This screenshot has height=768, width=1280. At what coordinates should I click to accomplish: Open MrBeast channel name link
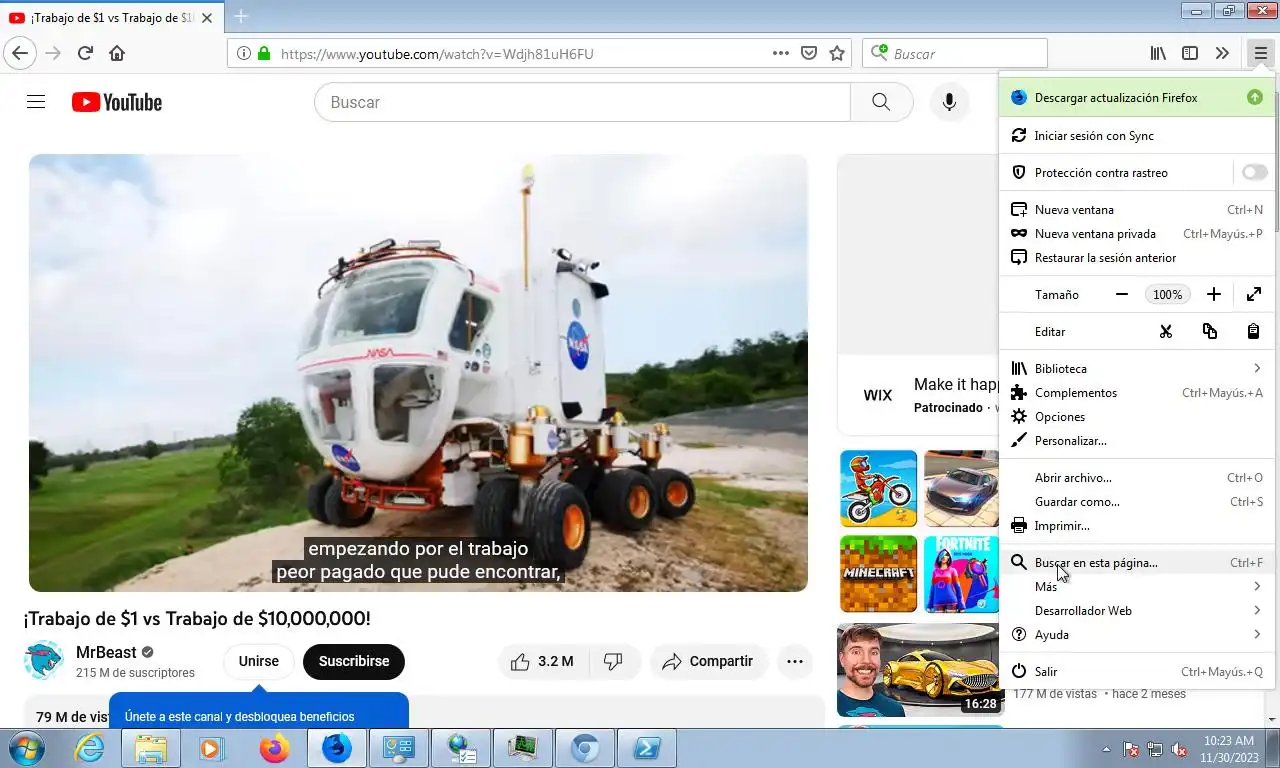(x=106, y=652)
